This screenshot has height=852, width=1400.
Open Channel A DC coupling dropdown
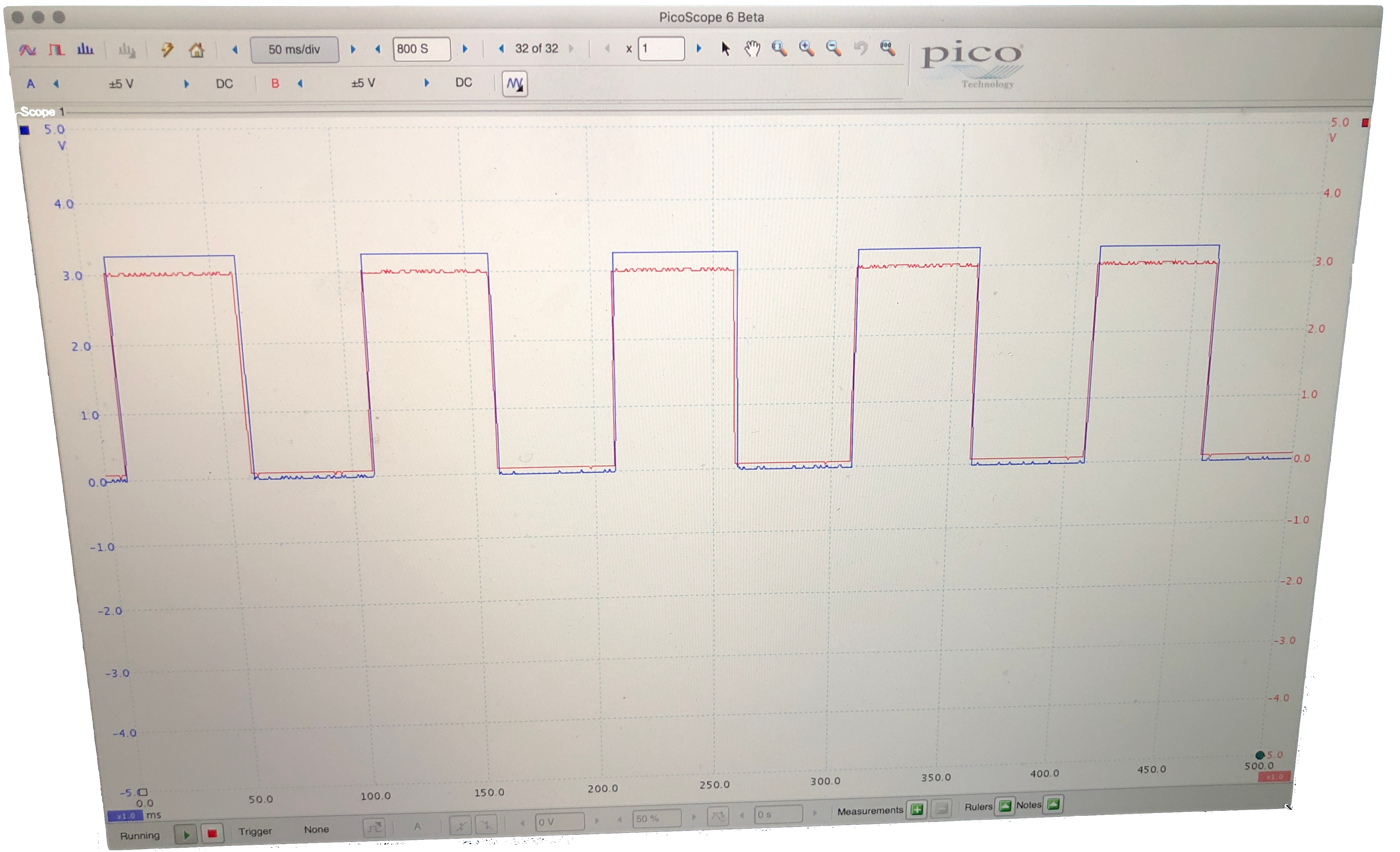click(225, 84)
